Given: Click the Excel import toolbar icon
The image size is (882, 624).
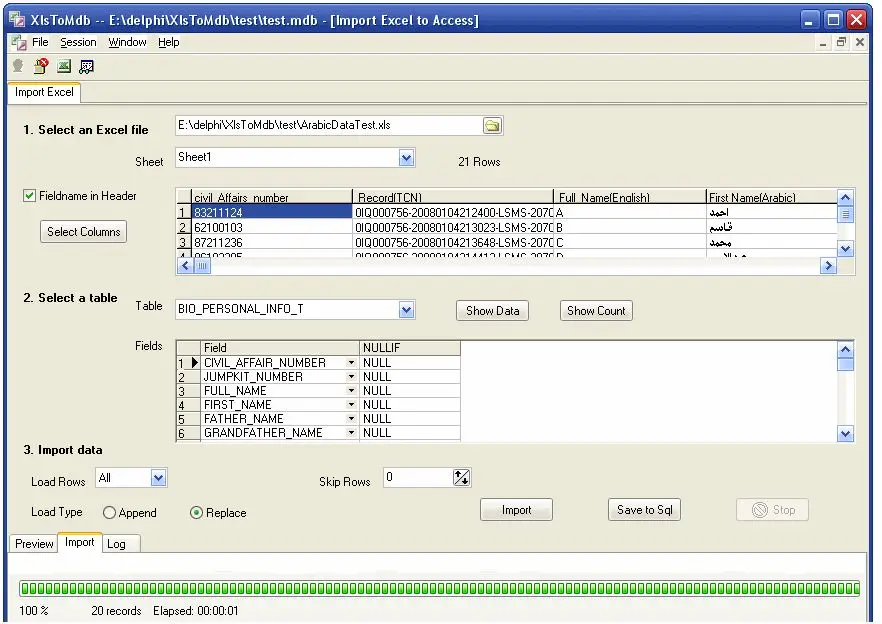Looking at the screenshot, I should (x=64, y=67).
